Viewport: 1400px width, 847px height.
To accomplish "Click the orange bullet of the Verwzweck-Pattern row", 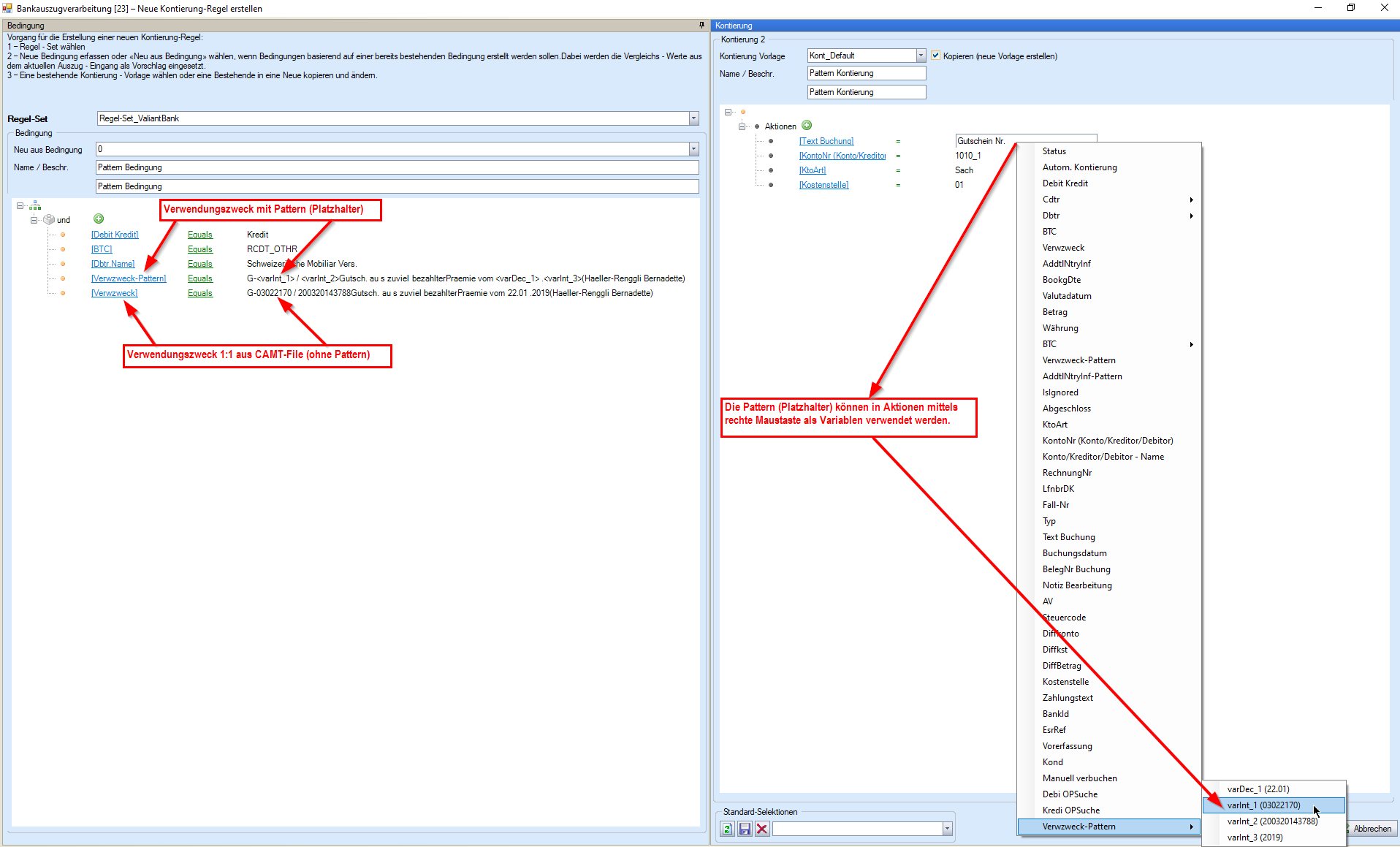I will [x=63, y=278].
